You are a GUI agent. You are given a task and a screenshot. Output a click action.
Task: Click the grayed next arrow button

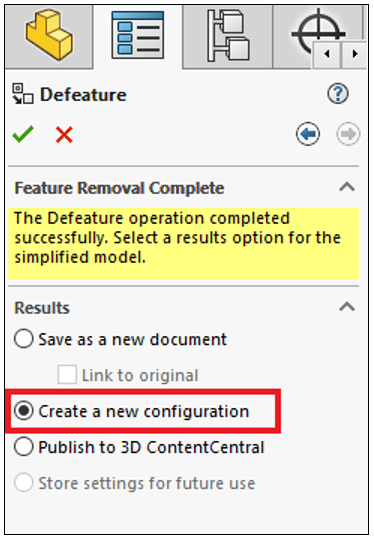pos(348,134)
